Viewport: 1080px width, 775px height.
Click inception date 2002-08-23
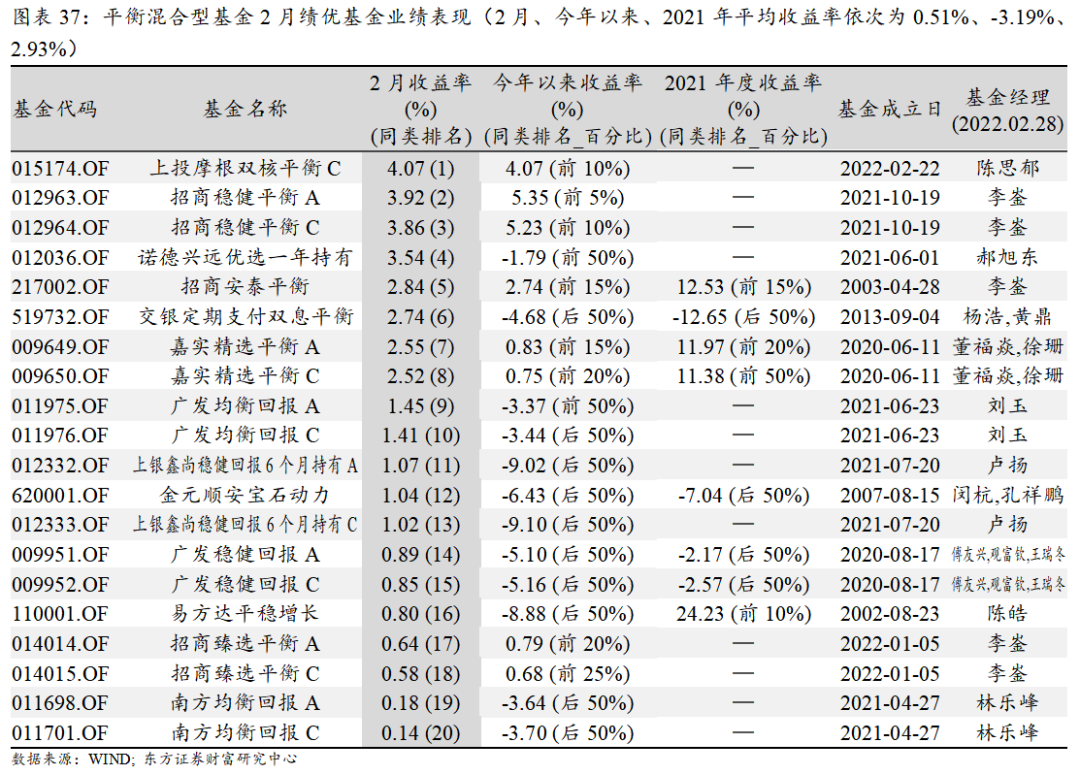coord(889,614)
